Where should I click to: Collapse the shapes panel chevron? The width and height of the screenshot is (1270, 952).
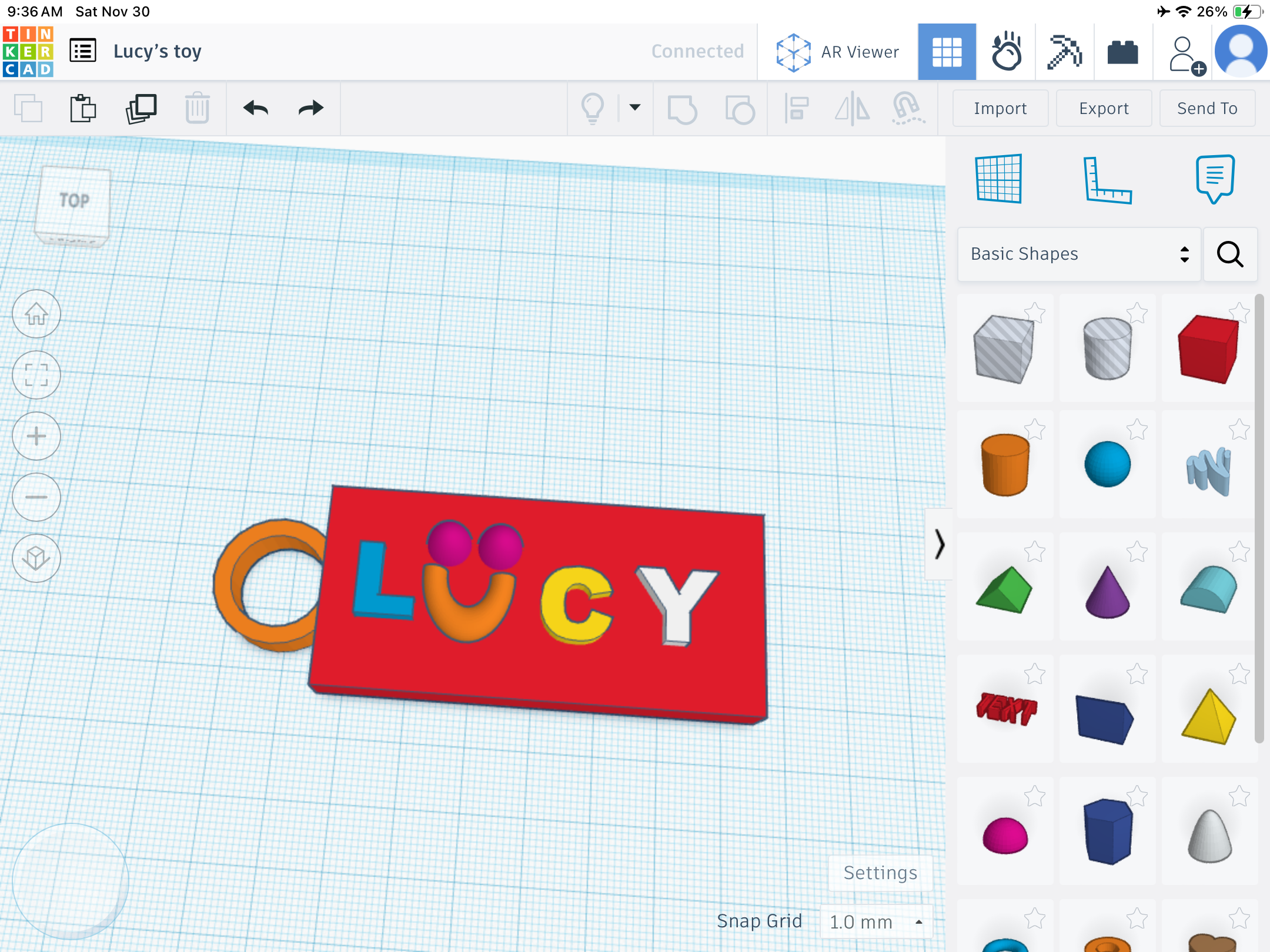939,544
